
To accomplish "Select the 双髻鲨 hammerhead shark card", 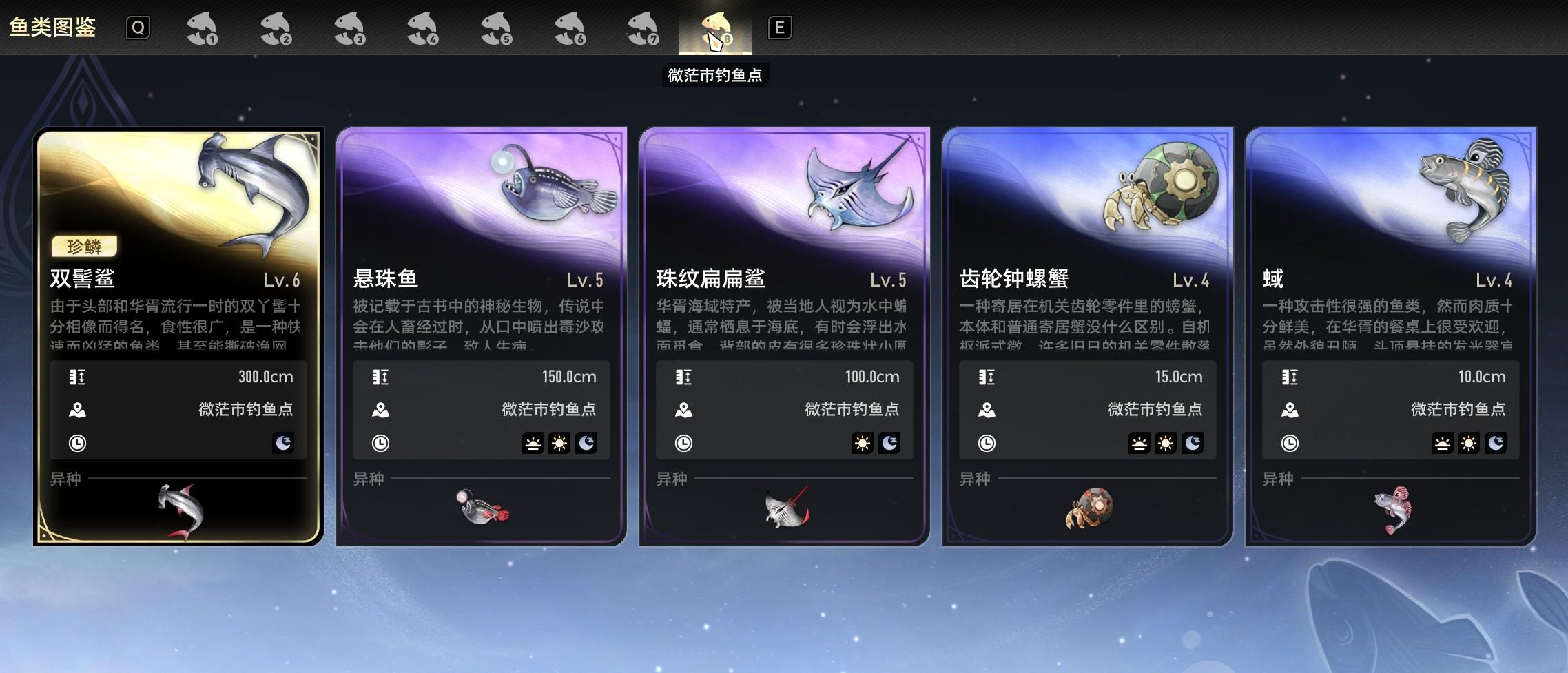I will pos(178,336).
